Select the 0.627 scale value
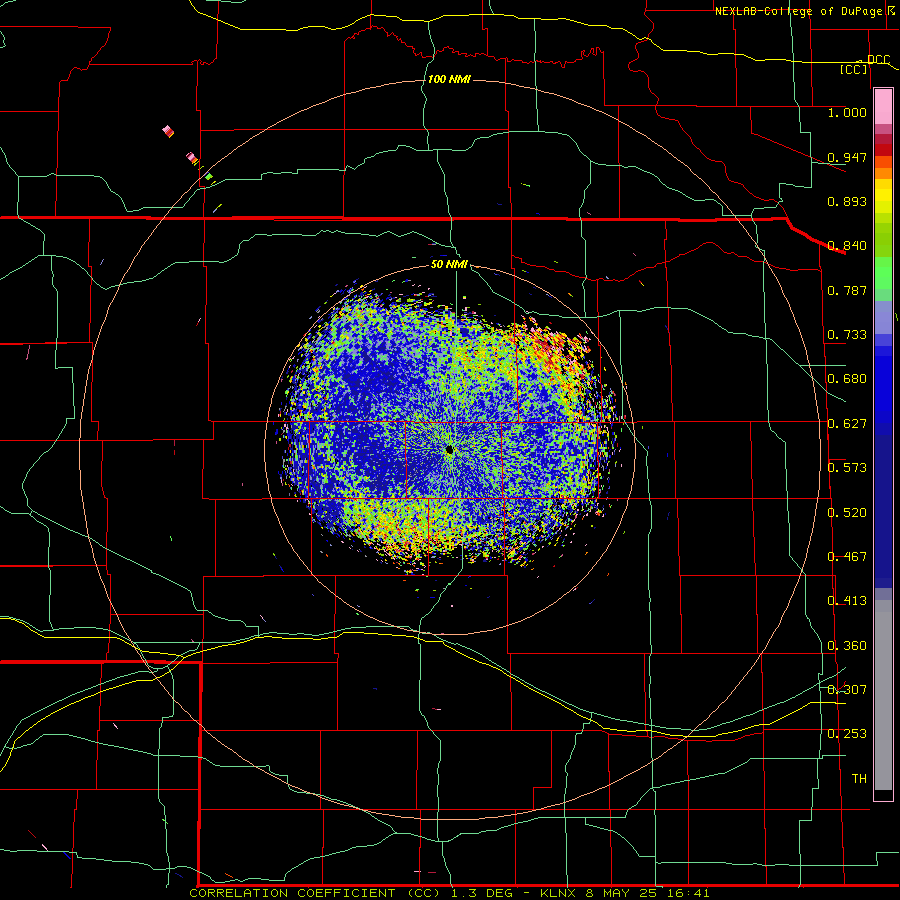 coord(847,424)
